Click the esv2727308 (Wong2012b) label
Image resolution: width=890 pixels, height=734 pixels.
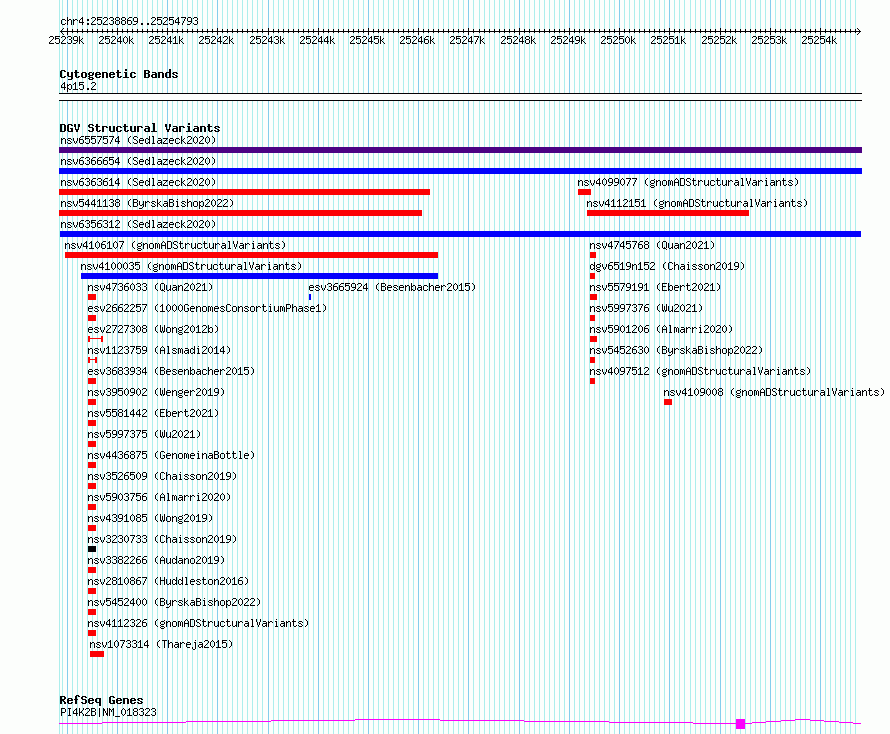(153, 329)
